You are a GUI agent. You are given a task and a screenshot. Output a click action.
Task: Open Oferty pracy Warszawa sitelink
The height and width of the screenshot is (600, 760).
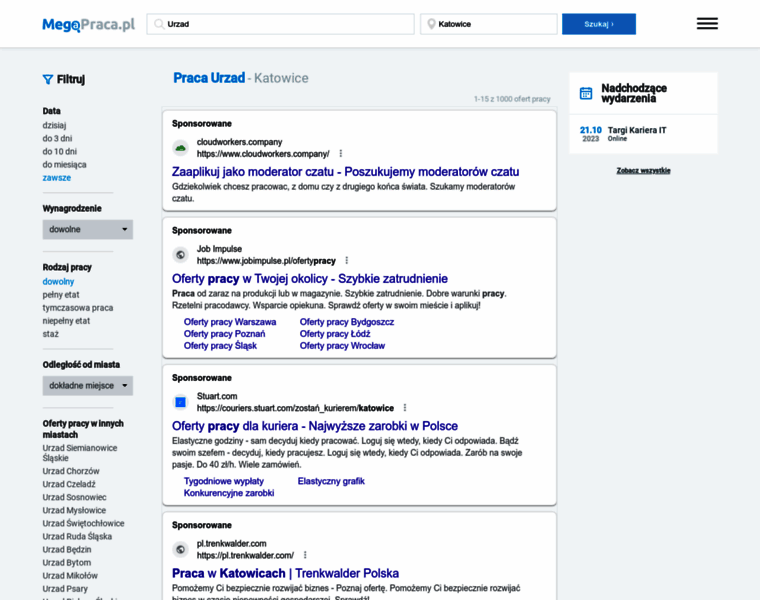click(x=230, y=322)
